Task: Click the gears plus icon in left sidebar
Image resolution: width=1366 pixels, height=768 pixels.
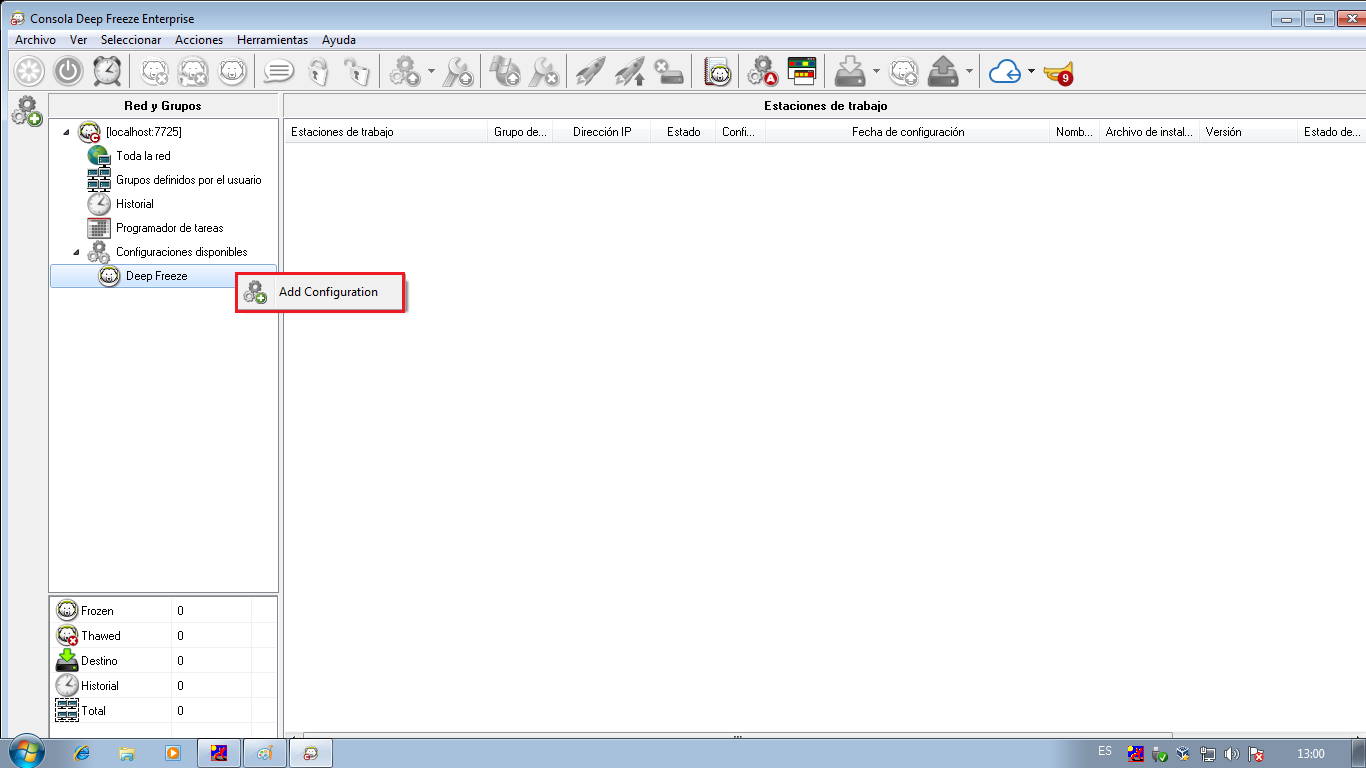Action: [x=26, y=111]
